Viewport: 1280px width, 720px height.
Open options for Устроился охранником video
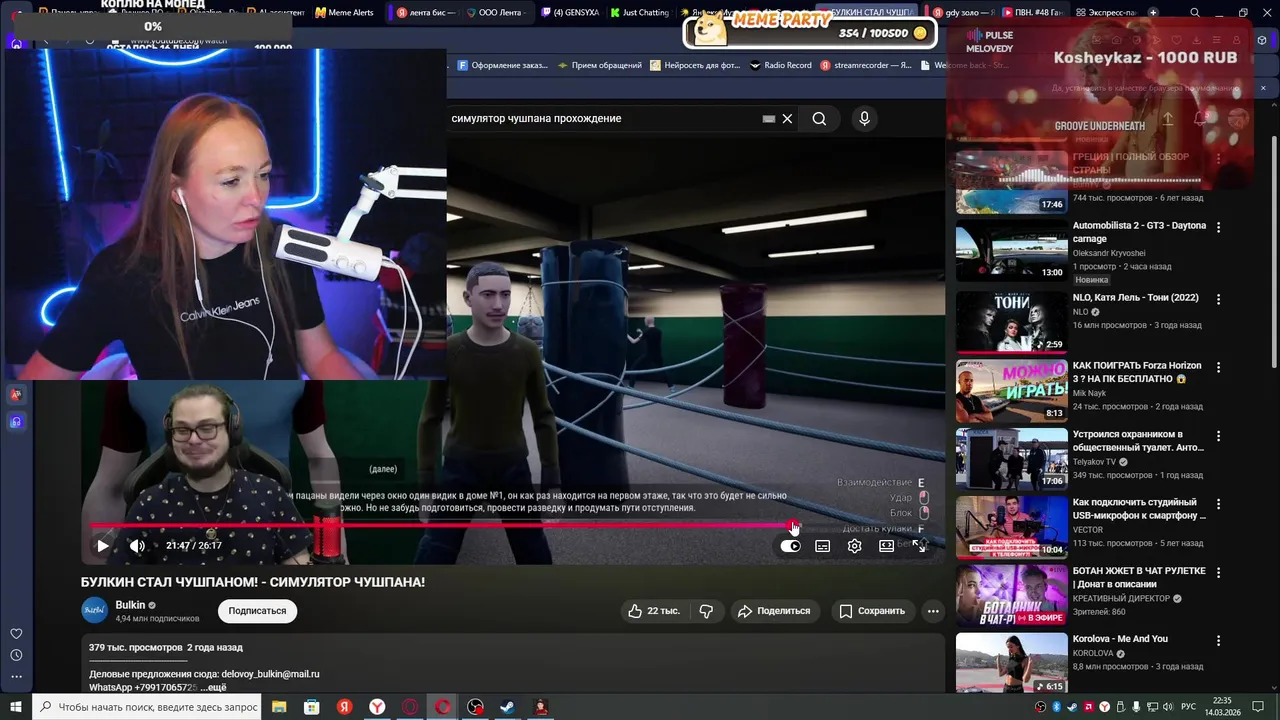[1218, 436]
